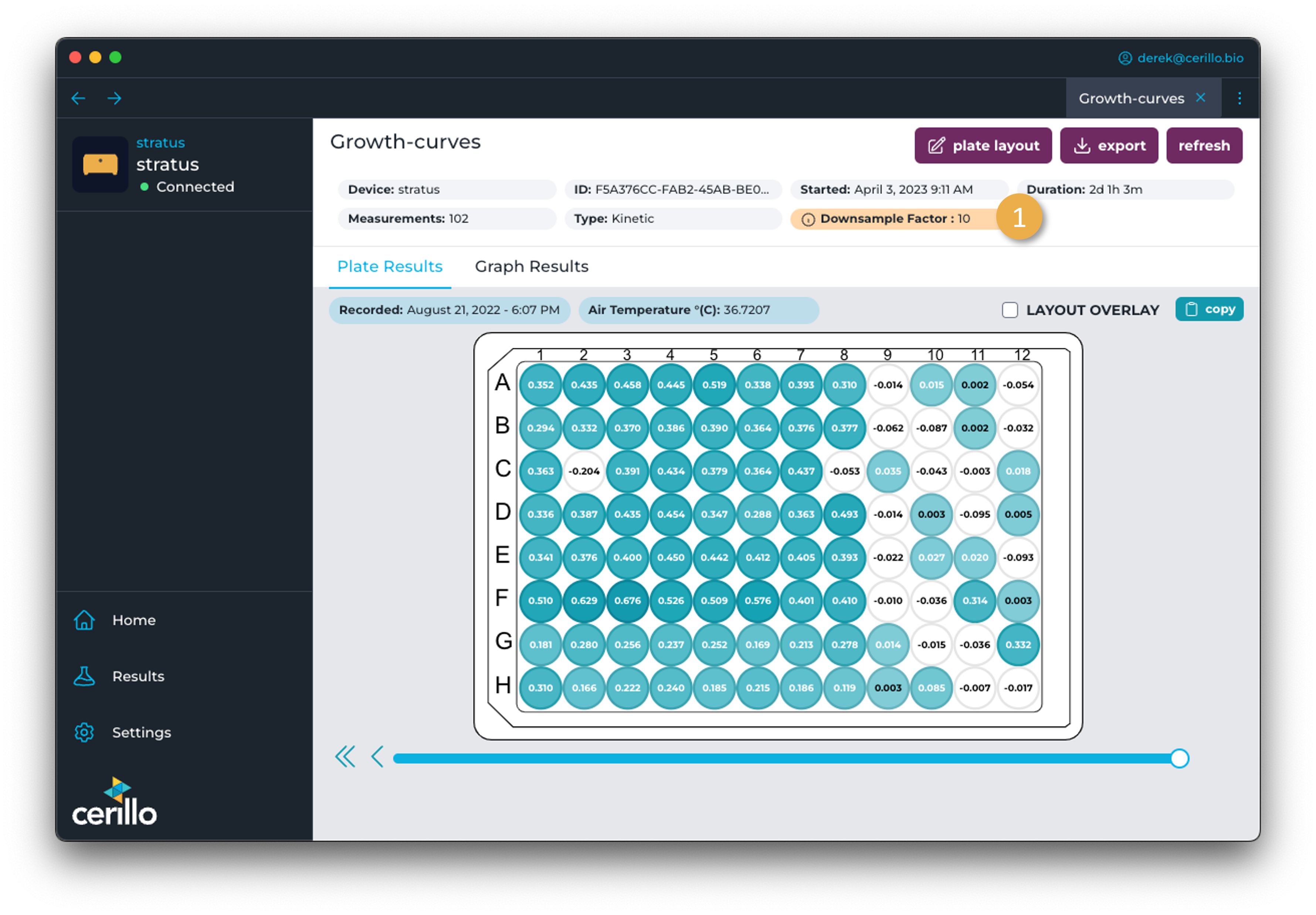Open the three-dot menu beside the tabs
The width and height of the screenshot is (1316, 915).
coord(1239,99)
